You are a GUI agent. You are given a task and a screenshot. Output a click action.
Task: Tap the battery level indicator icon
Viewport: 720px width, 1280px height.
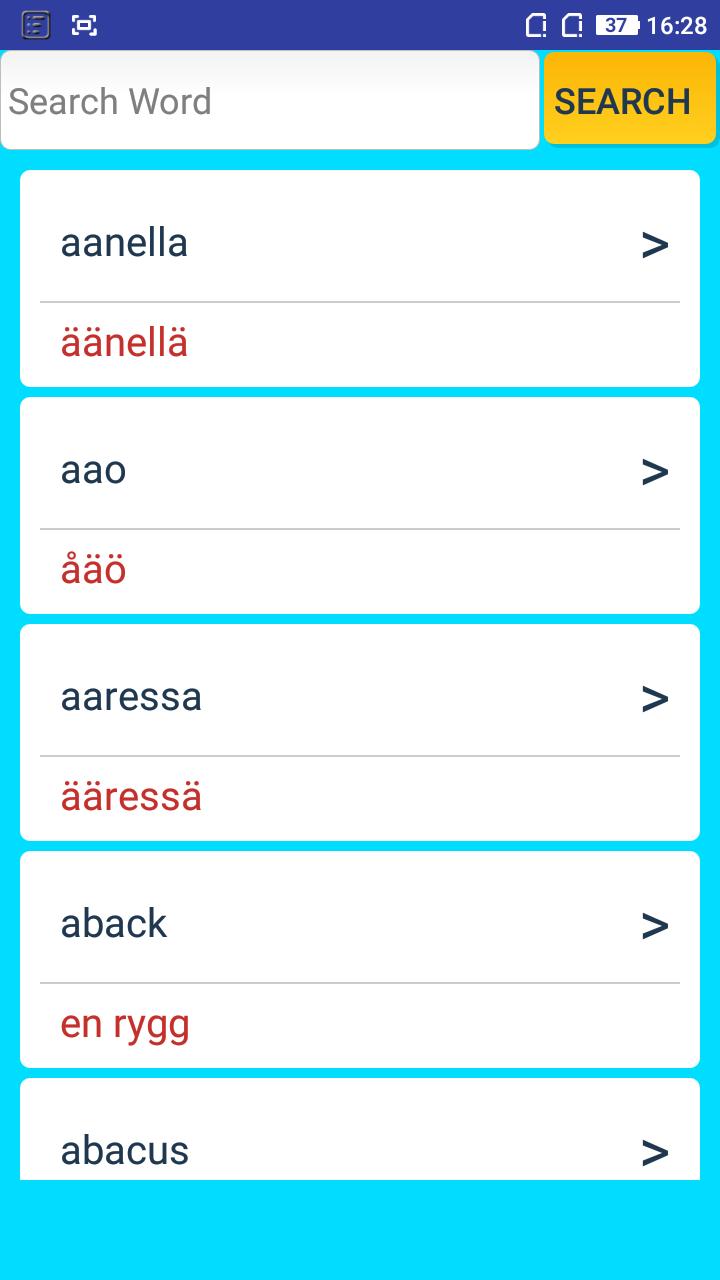point(617,25)
